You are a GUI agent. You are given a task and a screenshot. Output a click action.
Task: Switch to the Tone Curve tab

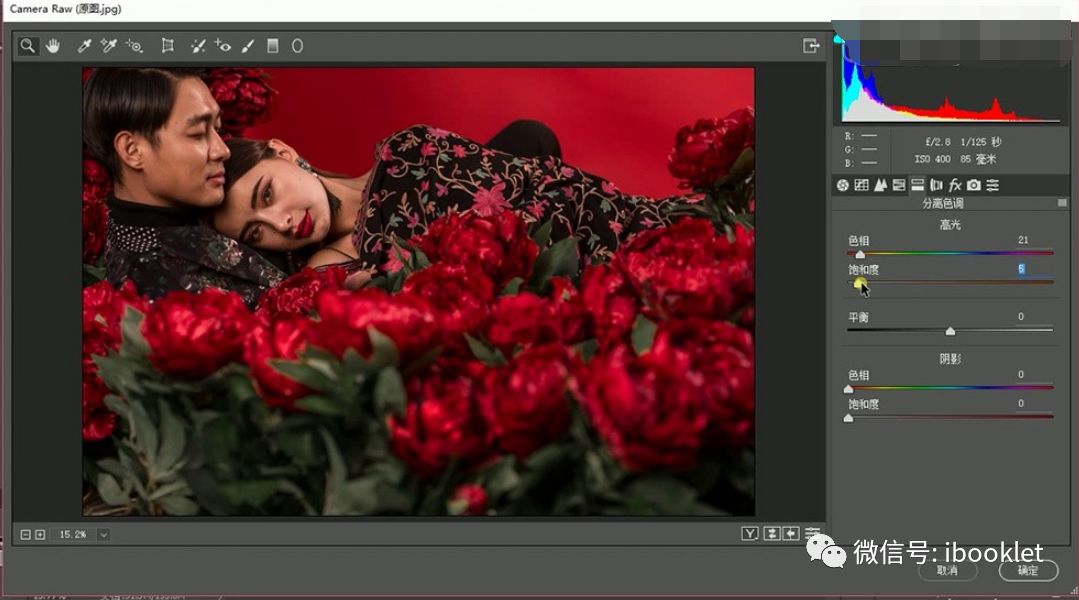tap(861, 185)
